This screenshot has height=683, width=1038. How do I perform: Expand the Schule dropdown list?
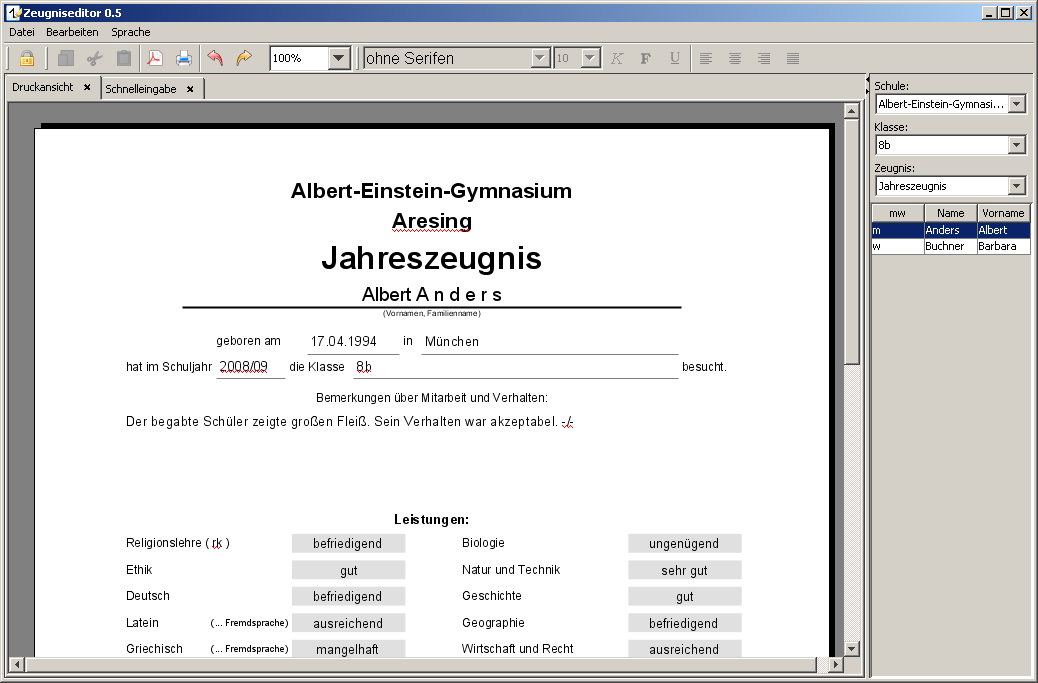(x=1017, y=104)
